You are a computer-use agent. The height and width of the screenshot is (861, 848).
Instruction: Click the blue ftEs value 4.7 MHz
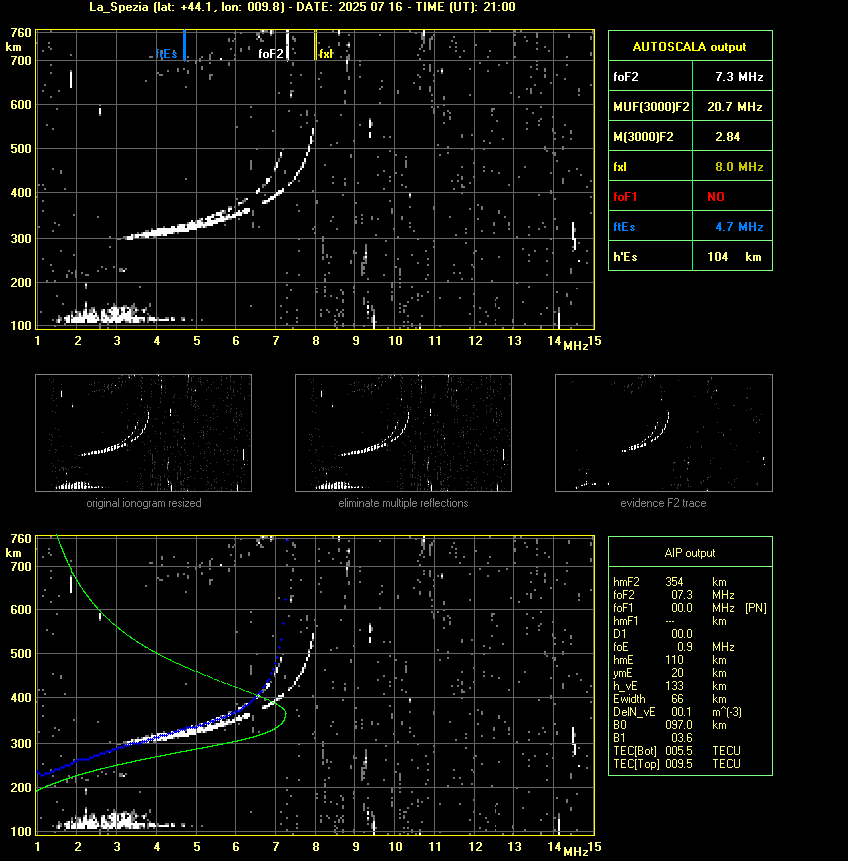(739, 227)
